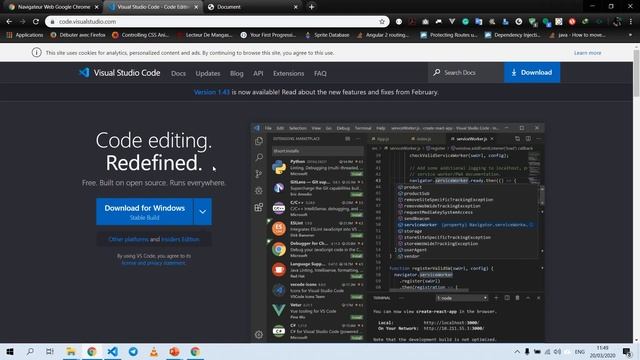Open VLC media player from the taskbar
The image size is (640, 360).
(154, 351)
